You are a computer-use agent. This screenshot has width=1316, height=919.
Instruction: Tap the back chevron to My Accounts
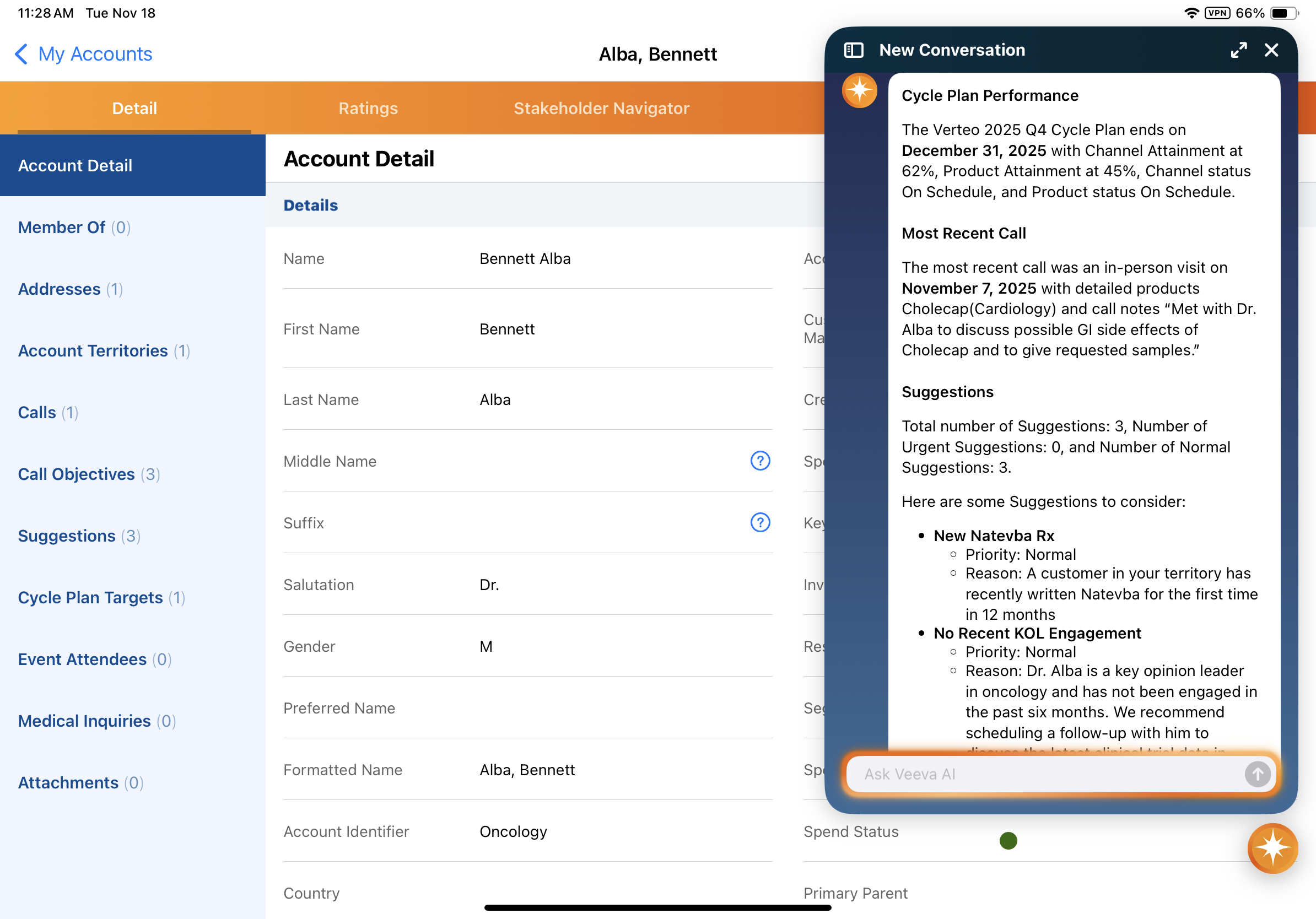21,55
